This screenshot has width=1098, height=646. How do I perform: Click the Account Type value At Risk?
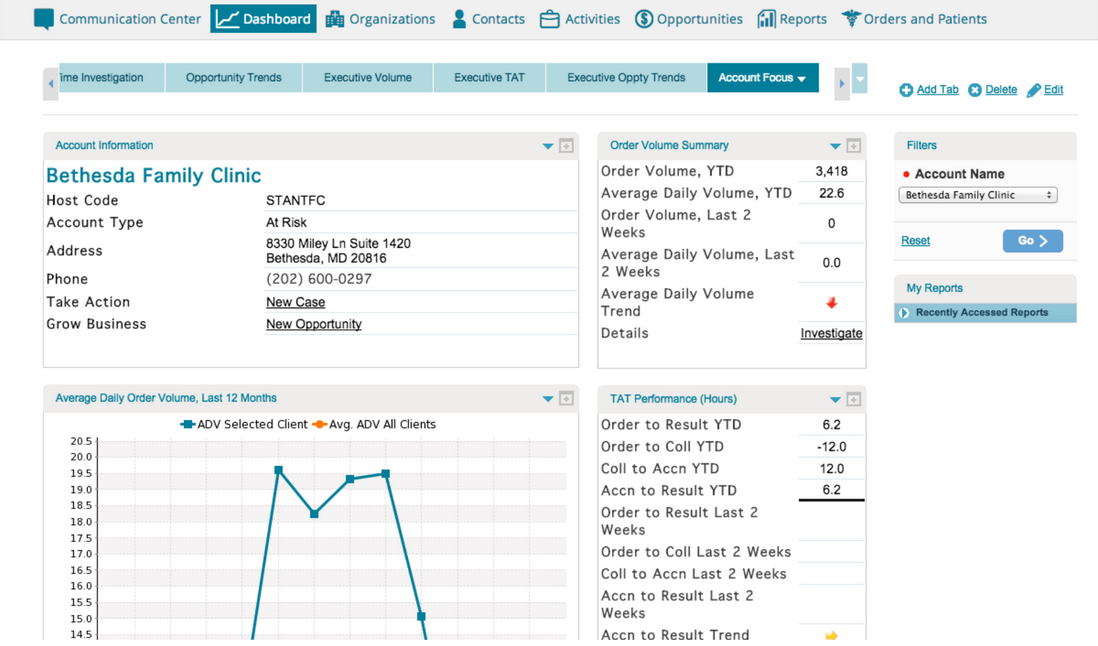point(286,223)
